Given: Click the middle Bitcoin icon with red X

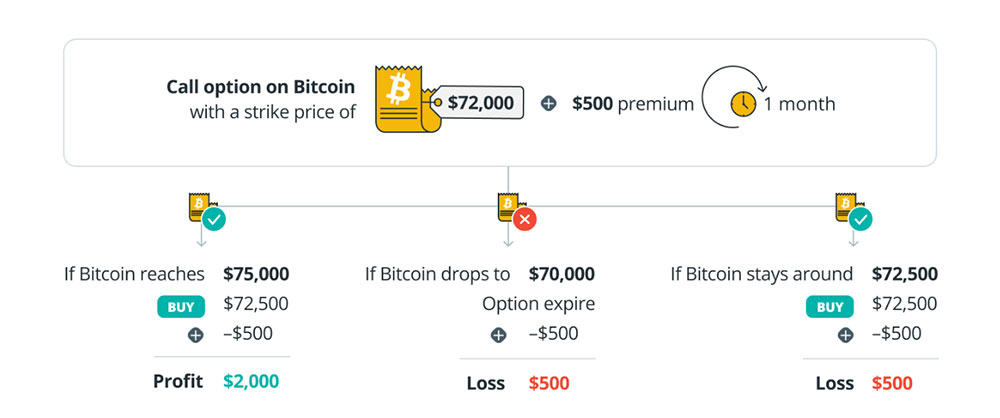Looking at the screenshot, I should [x=514, y=211].
